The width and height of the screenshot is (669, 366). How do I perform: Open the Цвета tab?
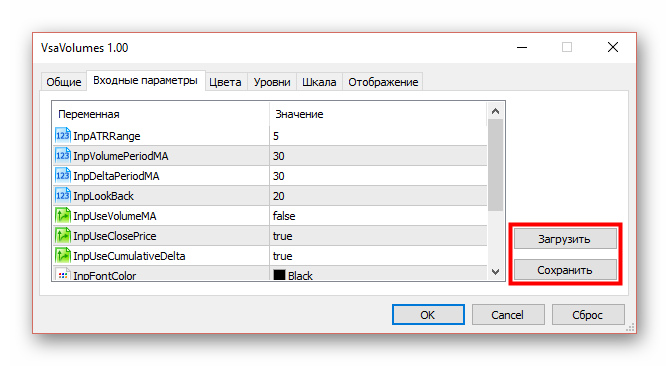point(225,82)
